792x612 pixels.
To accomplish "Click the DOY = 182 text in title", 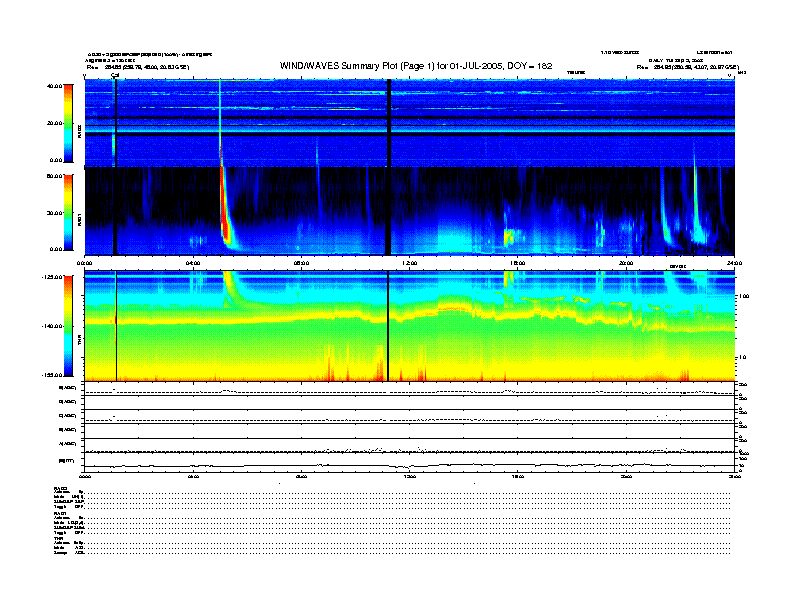I will [529, 66].
